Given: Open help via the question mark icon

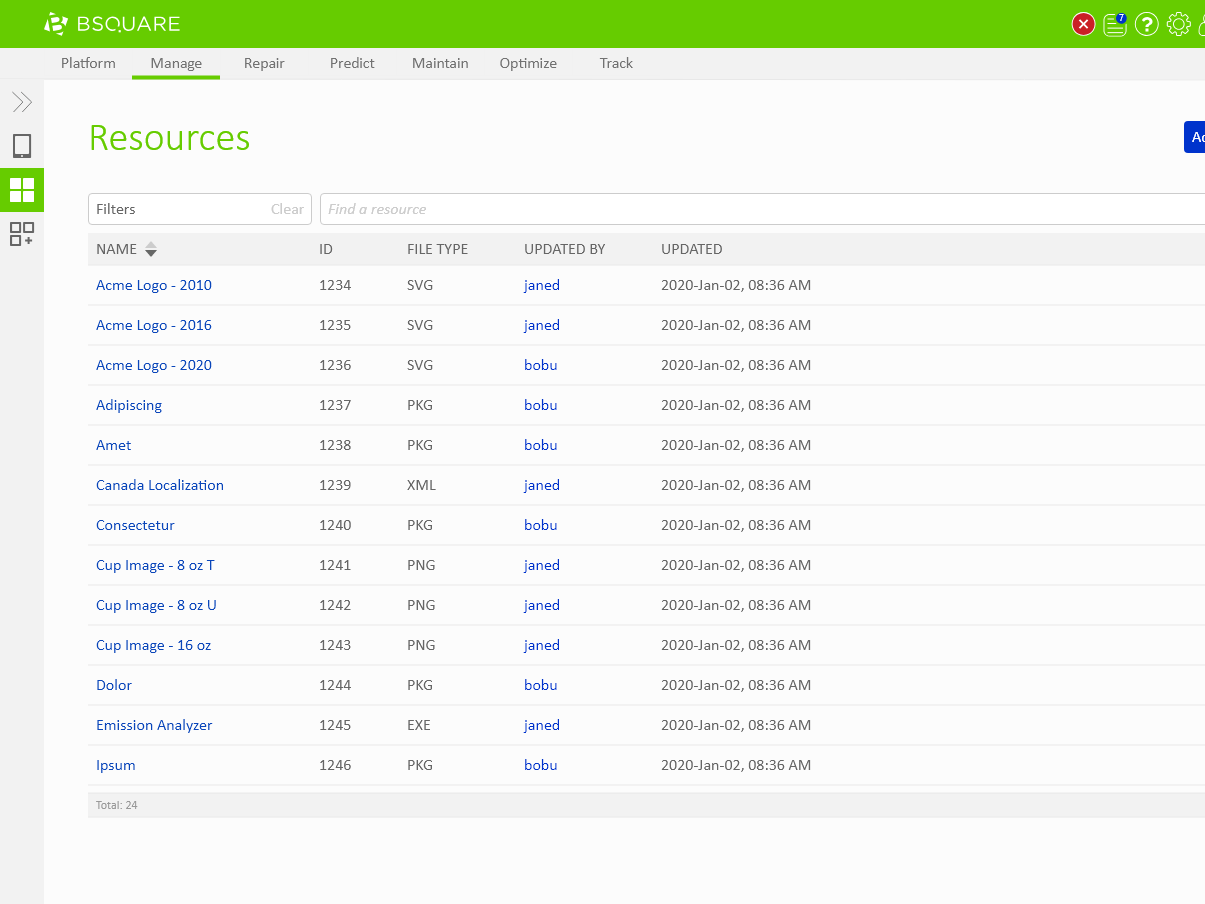Looking at the screenshot, I should coord(1147,24).
